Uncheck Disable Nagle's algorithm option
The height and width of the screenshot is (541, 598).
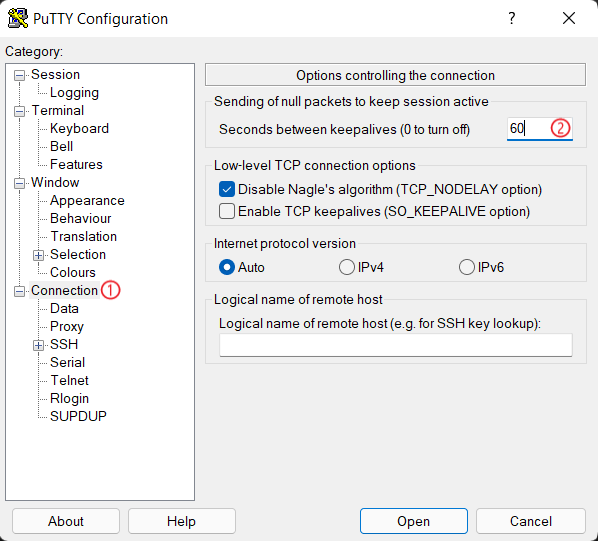tap(227, 189)
